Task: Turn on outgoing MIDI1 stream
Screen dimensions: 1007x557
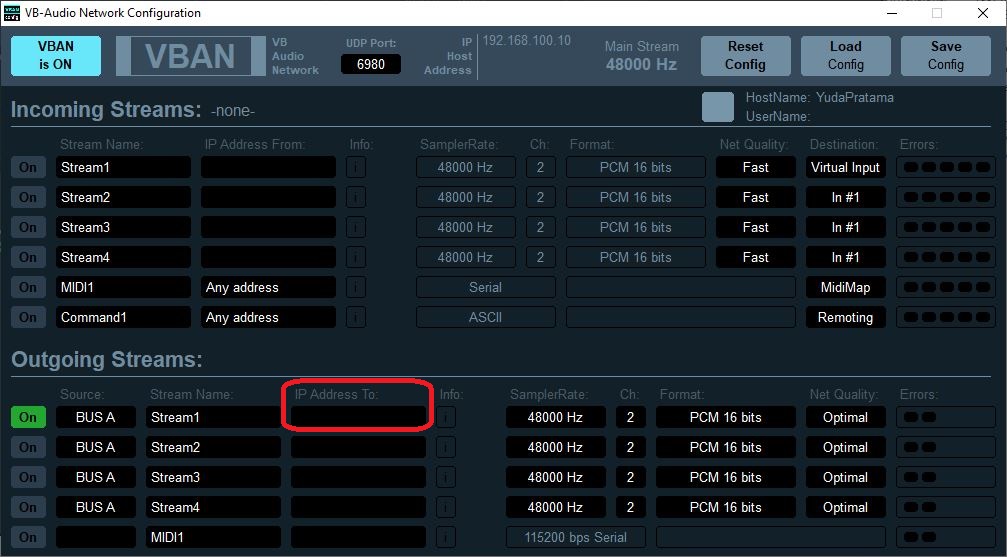Action: click(x=28, y=537)
